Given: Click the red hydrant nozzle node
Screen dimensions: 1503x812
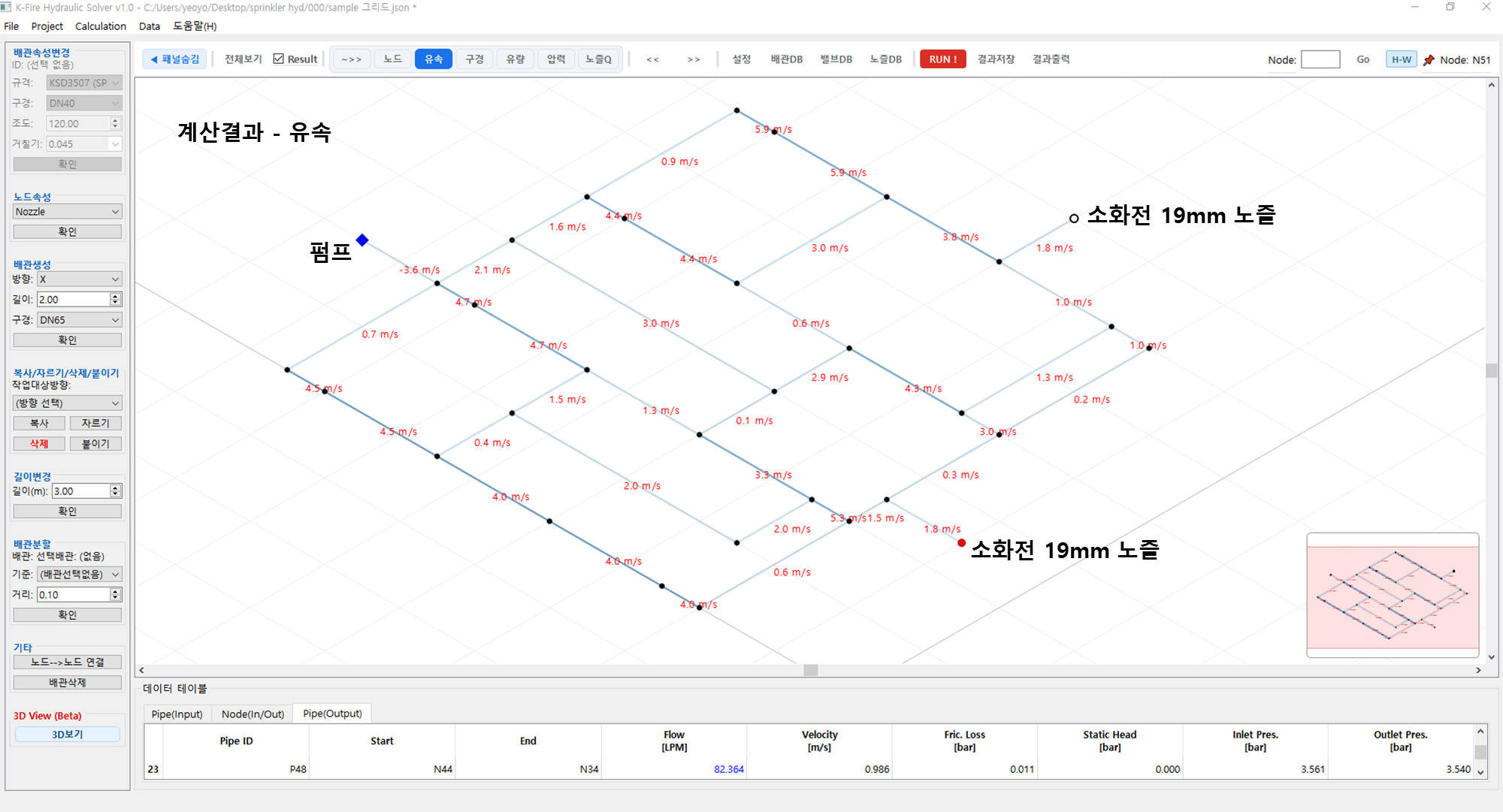Looking at the screenshot, I should [961, 543].
